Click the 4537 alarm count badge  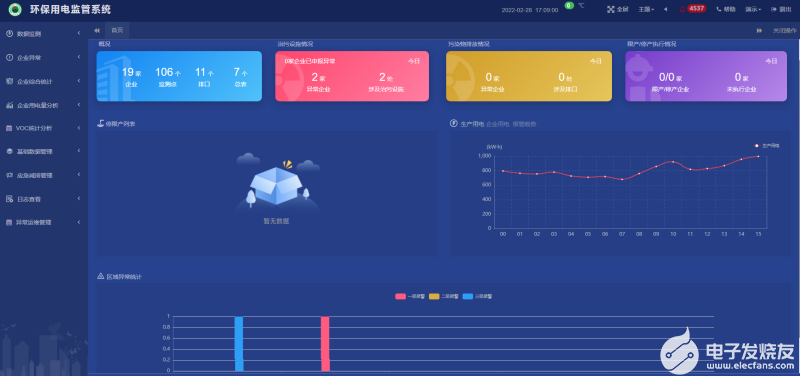(696, 9)
